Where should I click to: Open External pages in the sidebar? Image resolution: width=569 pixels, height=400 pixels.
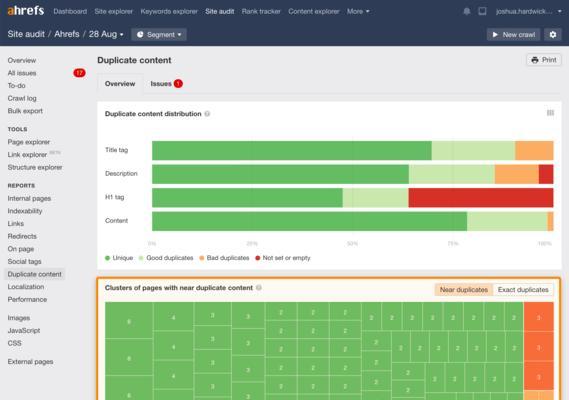click(30, 362)
